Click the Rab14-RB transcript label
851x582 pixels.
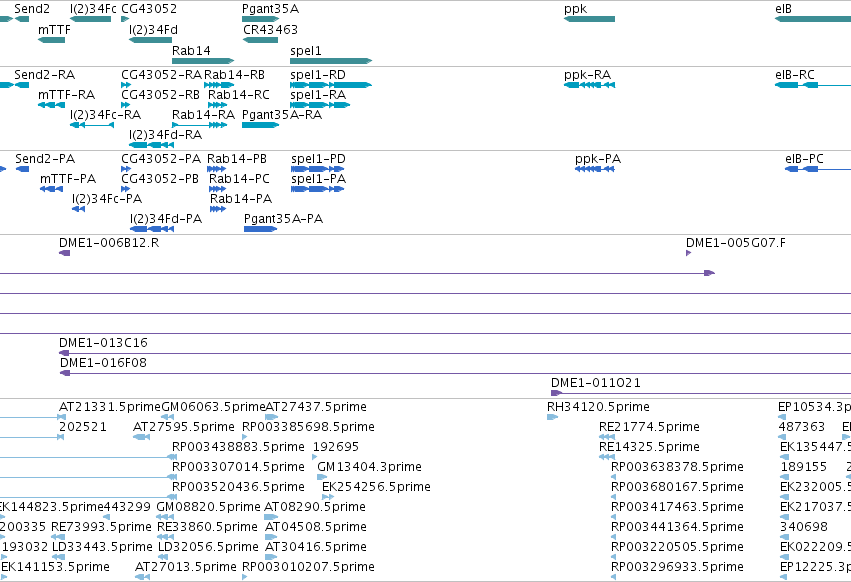coord(234,75)
